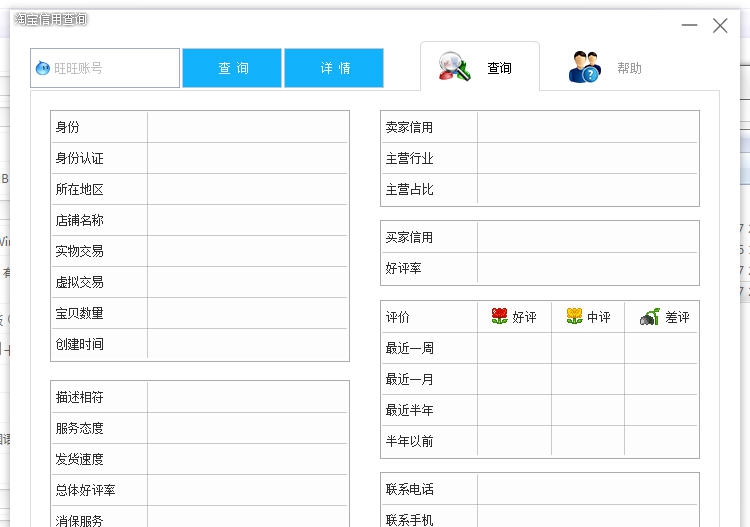
Task: Click the dark wilted flower 差评 icon
Action: (x=650, y=317)
